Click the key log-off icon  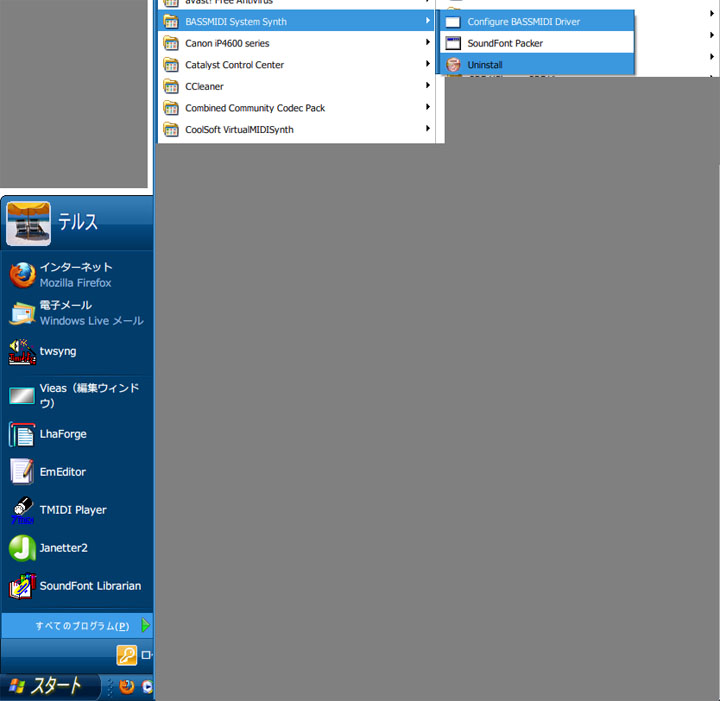coord(127,655)
